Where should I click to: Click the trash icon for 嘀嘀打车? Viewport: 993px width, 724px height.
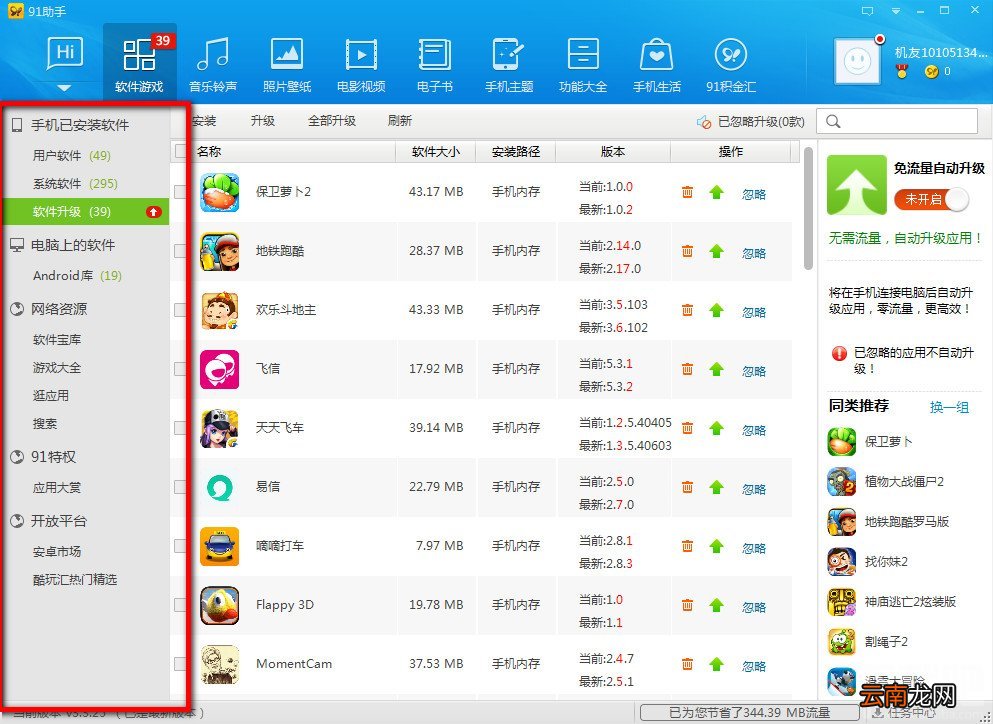pos(687,545)
